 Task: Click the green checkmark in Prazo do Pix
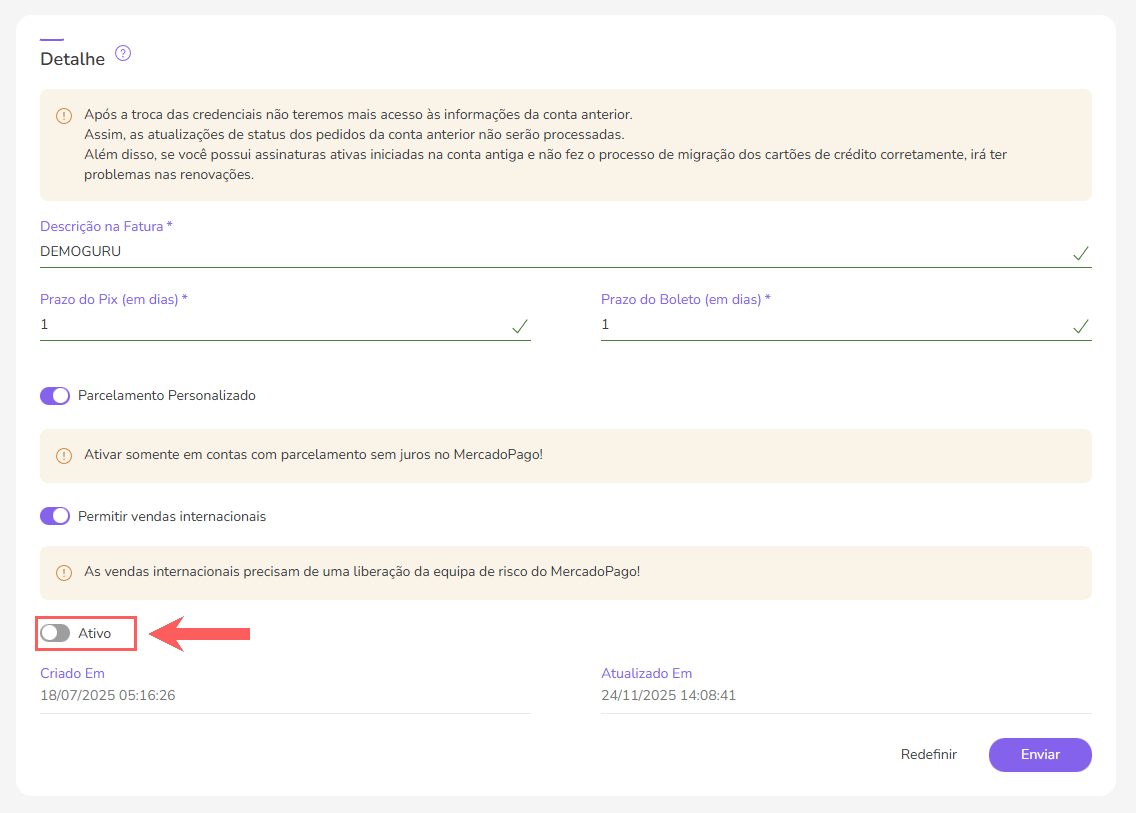(519, 326)
